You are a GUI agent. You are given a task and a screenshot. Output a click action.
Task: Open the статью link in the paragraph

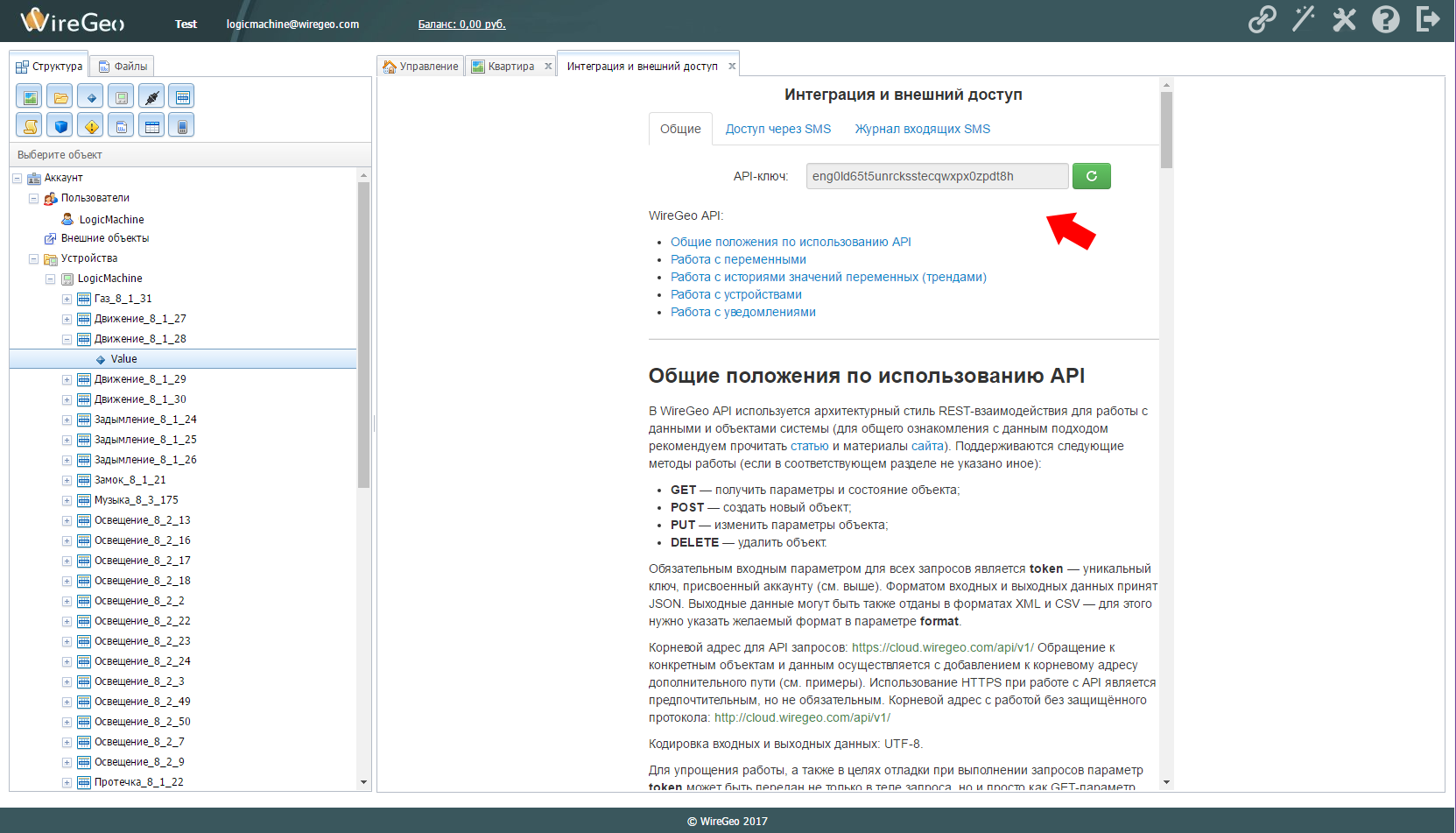(809, 446)
